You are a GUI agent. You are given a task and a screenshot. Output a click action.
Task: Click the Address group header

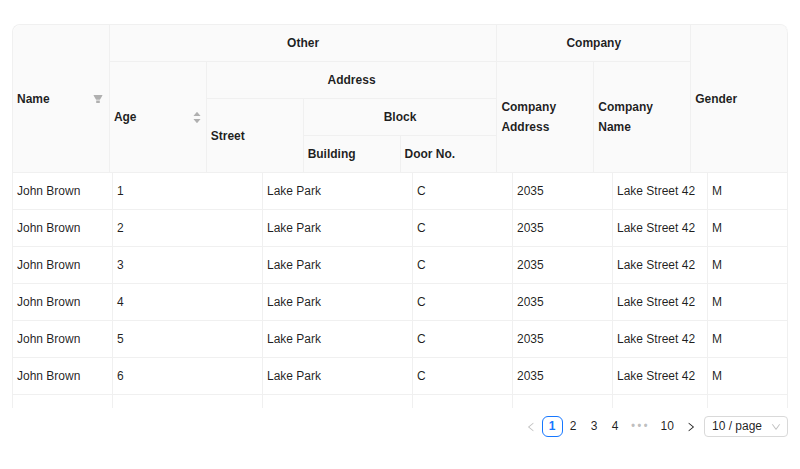coord(352,80)
